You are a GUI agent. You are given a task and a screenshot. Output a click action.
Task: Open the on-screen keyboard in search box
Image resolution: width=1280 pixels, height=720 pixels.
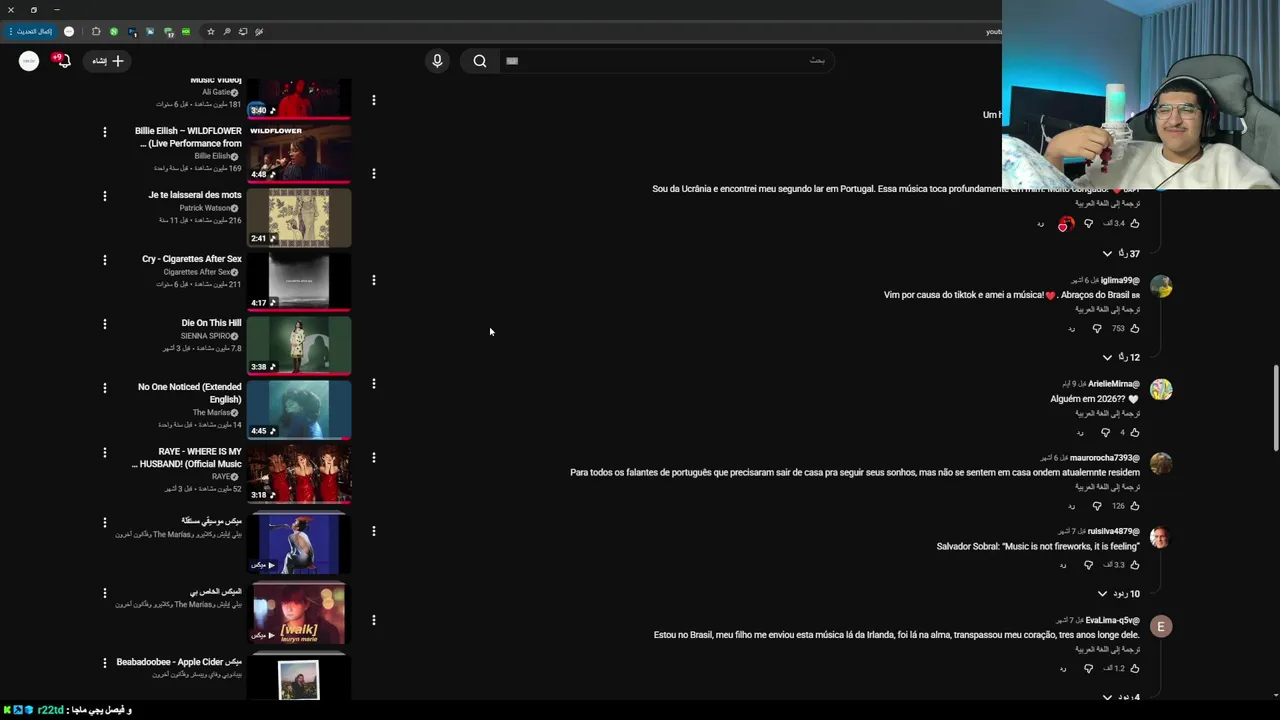(512, 61)
